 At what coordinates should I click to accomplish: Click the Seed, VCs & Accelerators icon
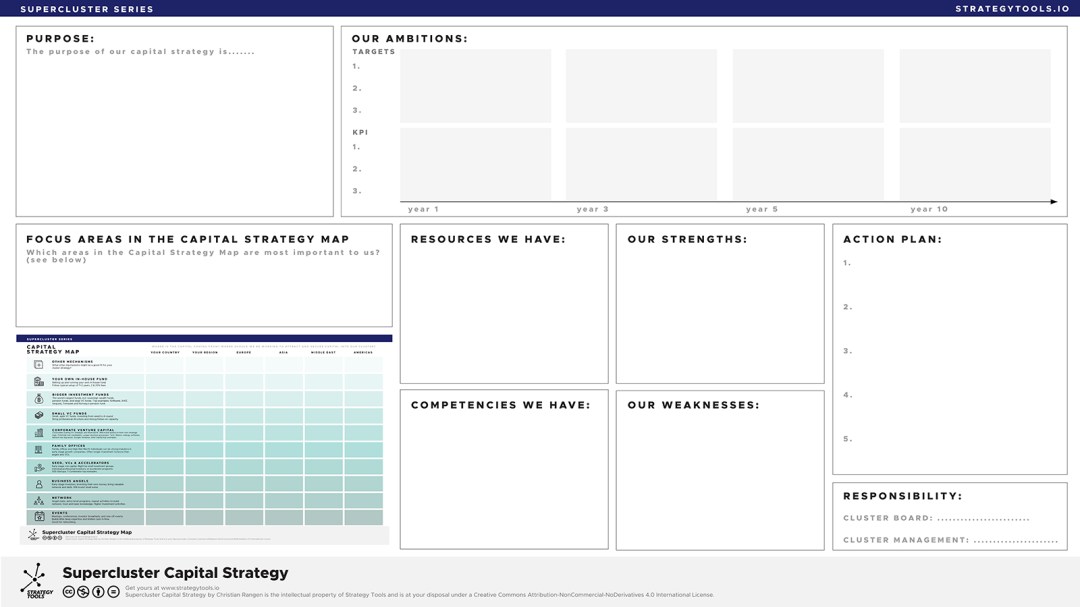point(39,466)
